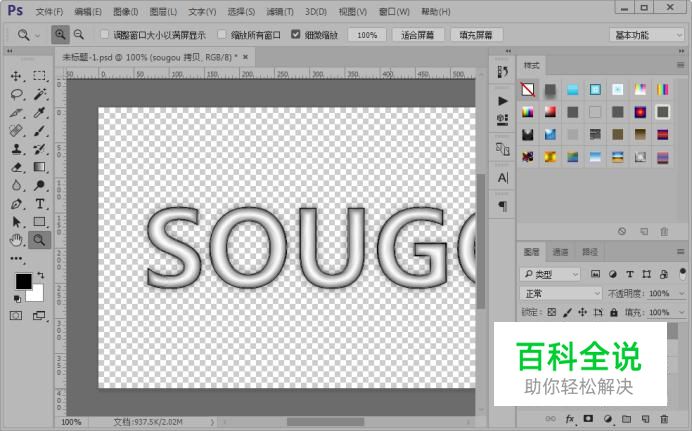This screenshot has height=431, width=692.
Task: Open the 基本功能 workspace dropdown
Action: click(x=647, y=35)
